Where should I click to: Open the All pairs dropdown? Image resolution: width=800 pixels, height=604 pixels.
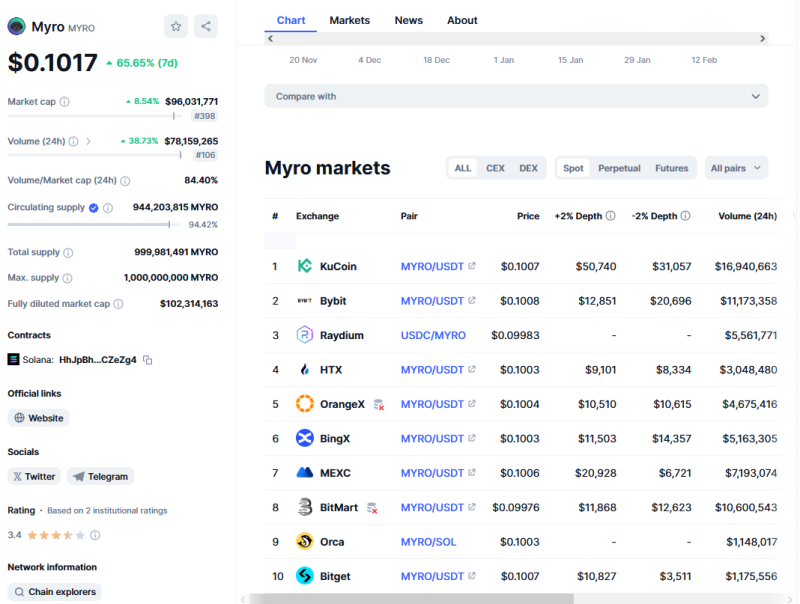pyautogui.click(x=736, y=168)
